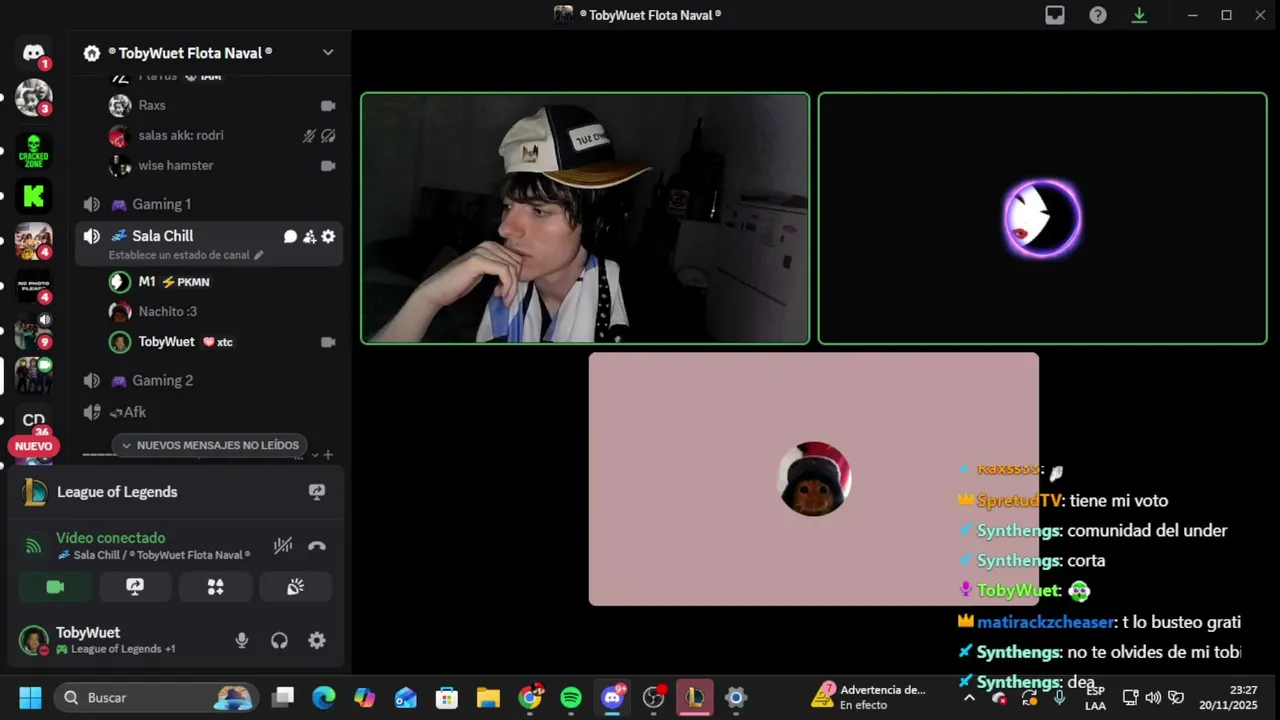Open the CD server icon
Image resolution: width=1280 pixels, height=720 pixels.
click(x=33, y=421)
